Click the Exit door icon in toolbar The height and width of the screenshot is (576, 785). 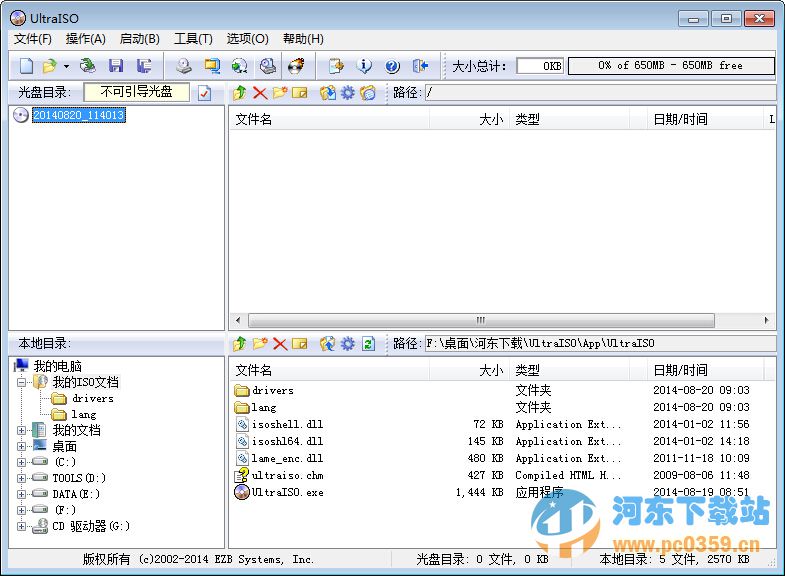click(420, 66)
